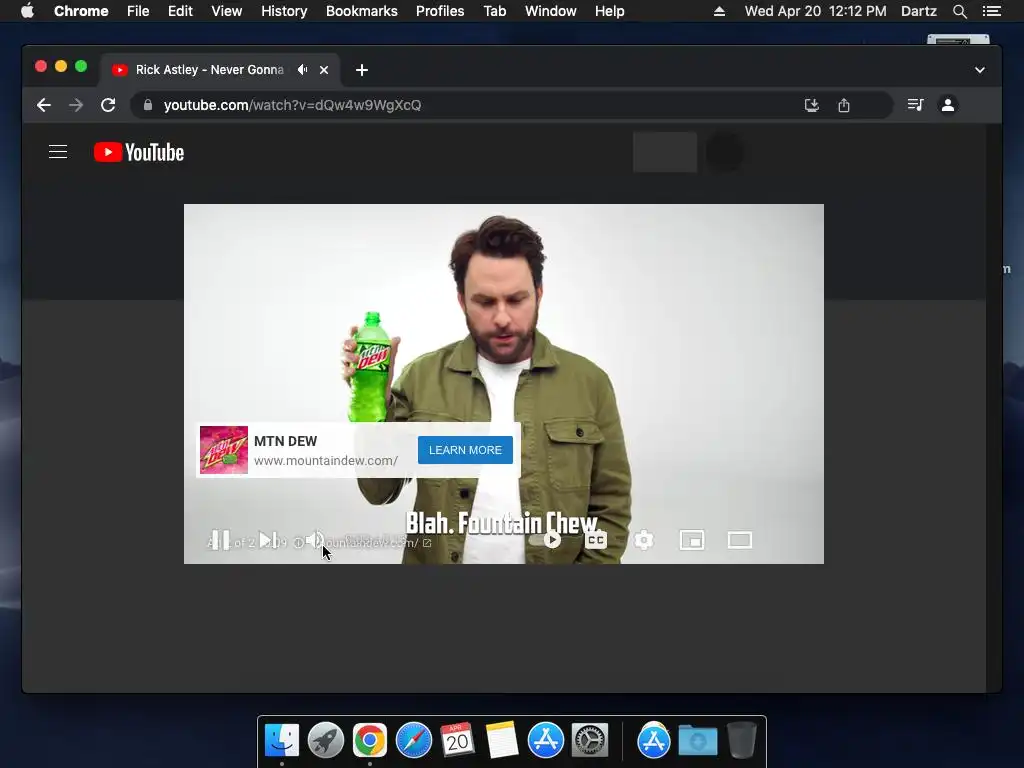Screen dimensions: 1024x768
Task: Open the History menu
Action: tap(284, 11)
